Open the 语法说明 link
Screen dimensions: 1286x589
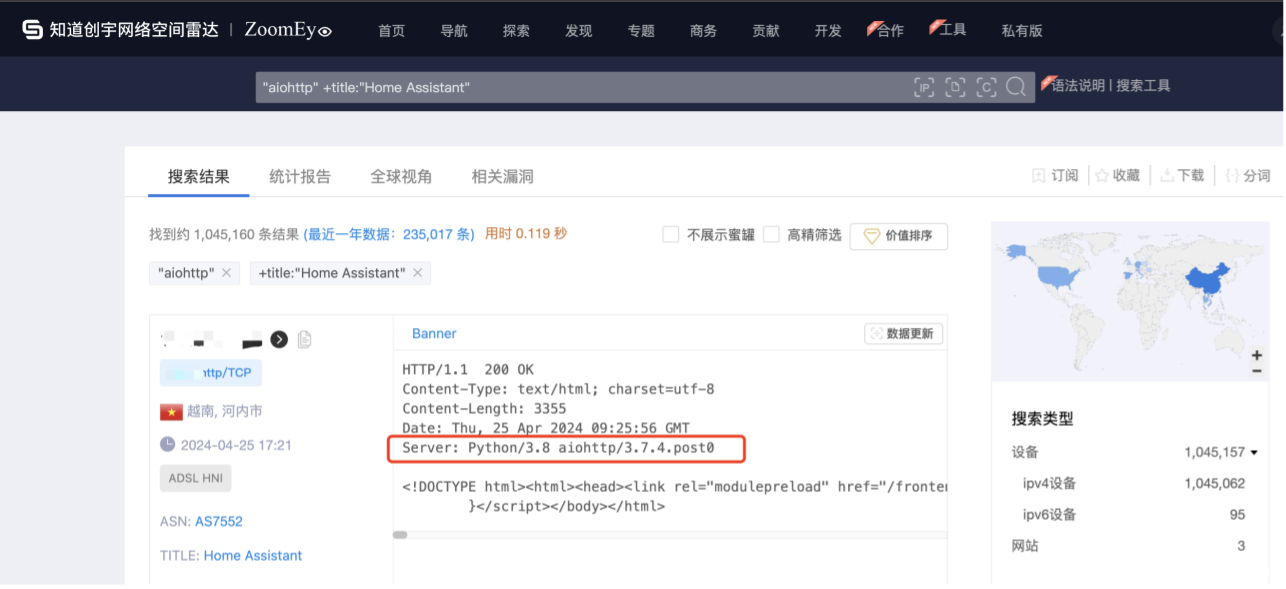pyautogui.click(x=1078, y=86)
